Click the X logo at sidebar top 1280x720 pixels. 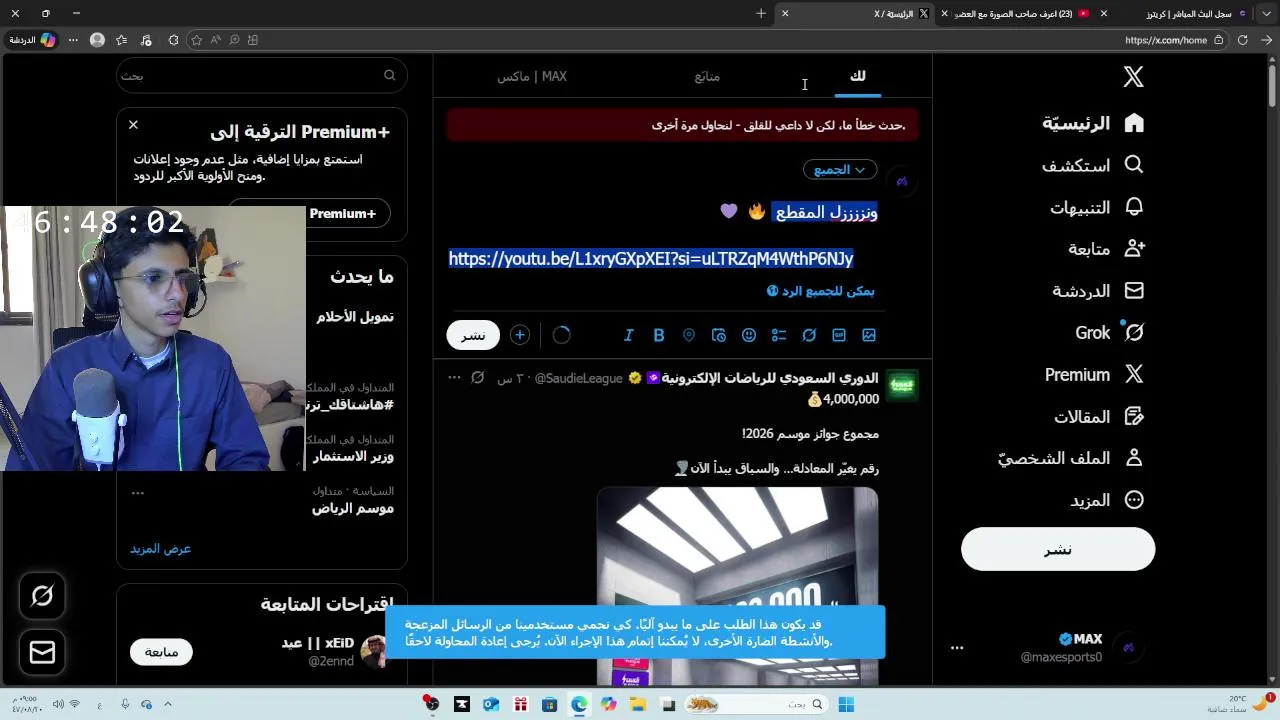point(1133,77)
